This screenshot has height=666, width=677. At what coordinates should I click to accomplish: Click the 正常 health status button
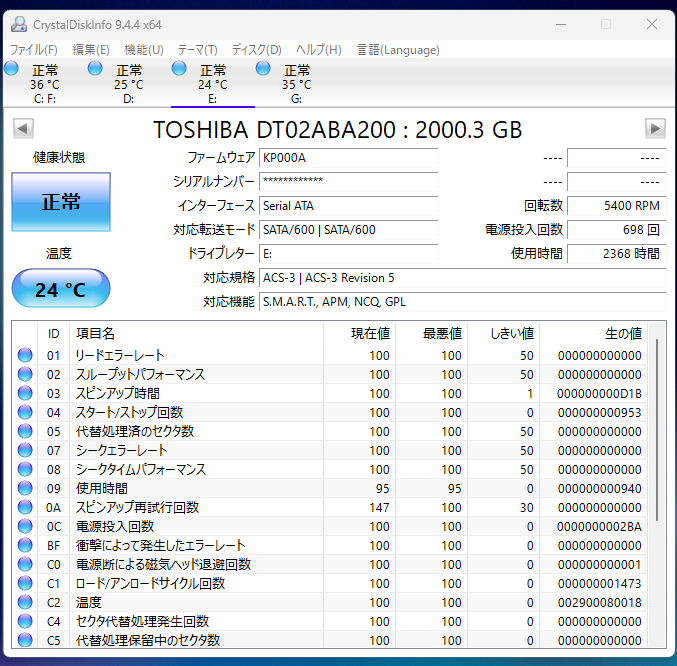61,202
